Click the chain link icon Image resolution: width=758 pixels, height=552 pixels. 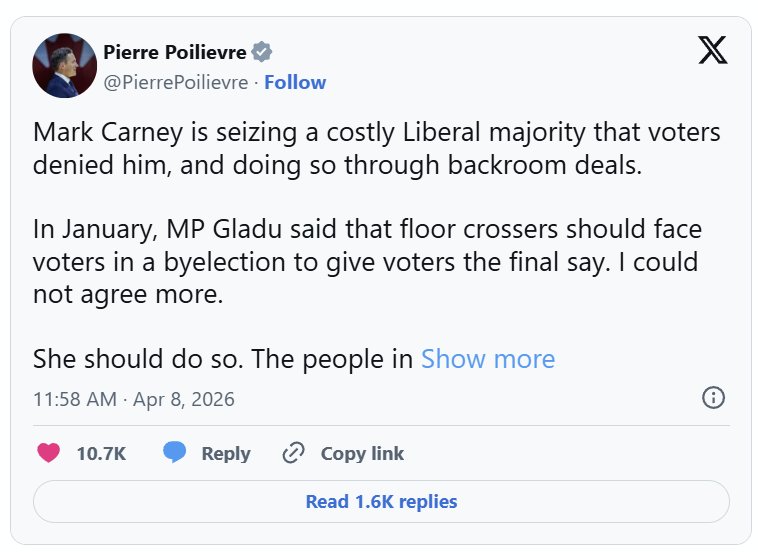[293, 453]
